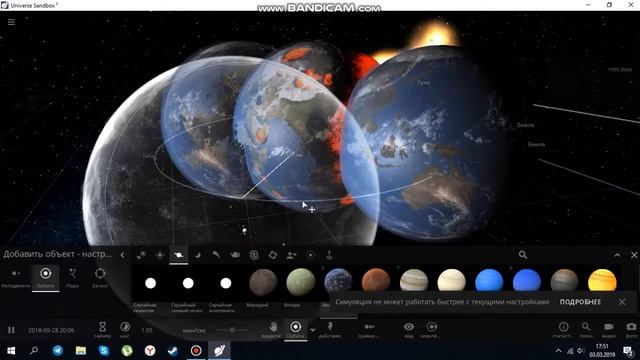The image size is (640, 360).
Task: Open the timer hourglass tool
Action: pyautogui.click(x=102, y=329)
